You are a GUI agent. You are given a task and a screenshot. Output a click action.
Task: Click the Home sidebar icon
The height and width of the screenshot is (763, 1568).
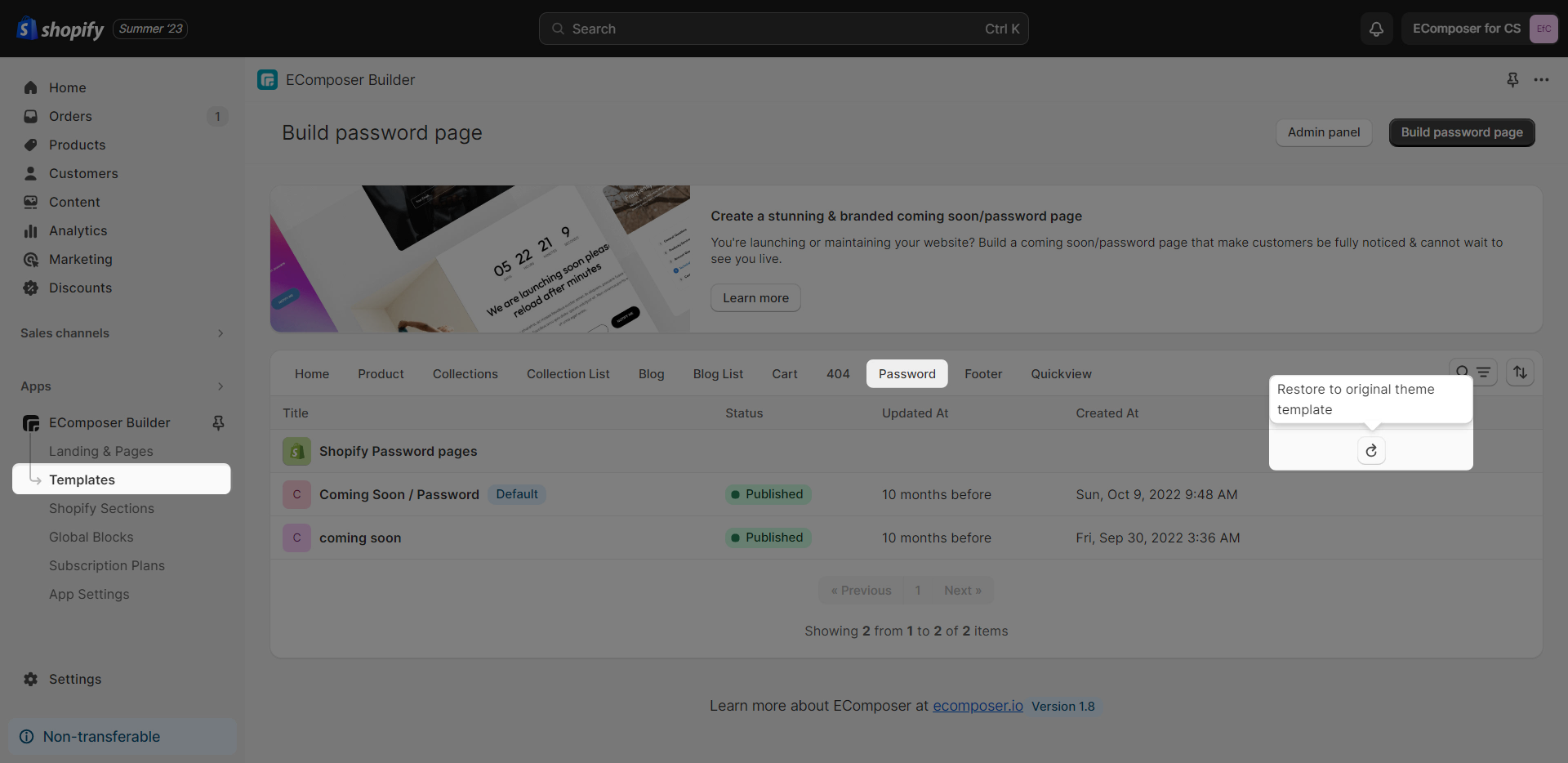pos(31,87)
